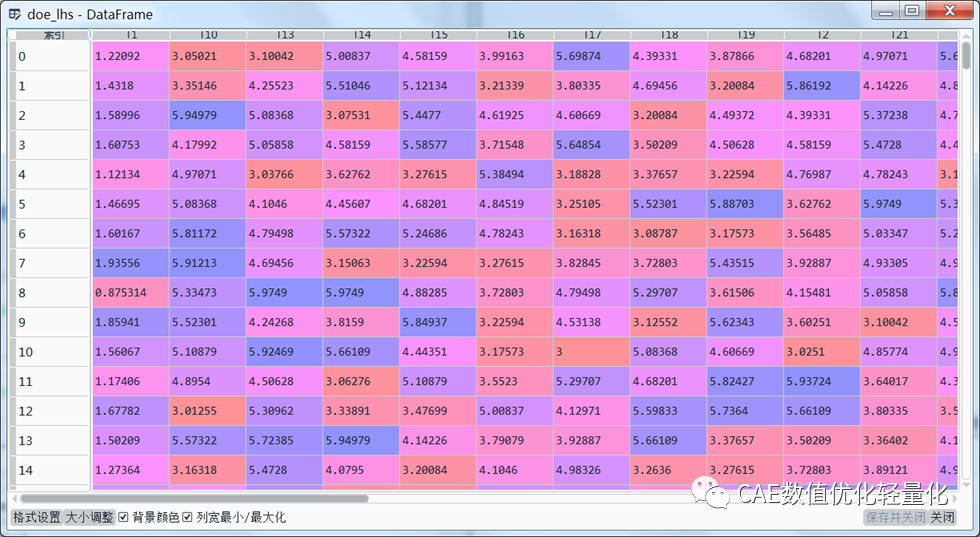The height and width of the screenshot is (537, 980).
Task: Select the cell with value 4.15481
Action: tap(822, 293)
